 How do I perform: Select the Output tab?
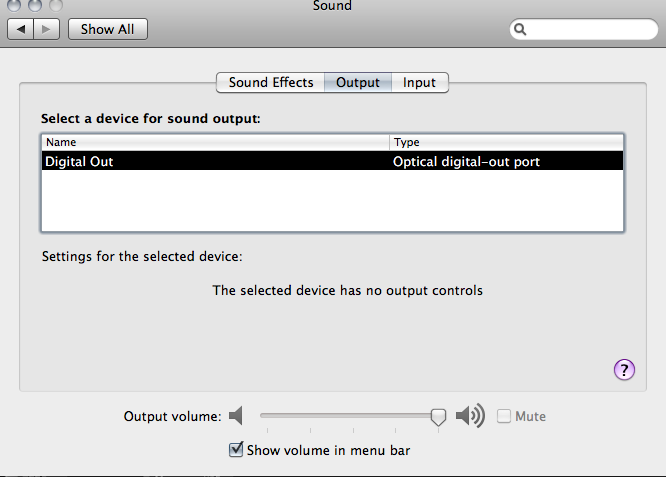tap(358, 82)
